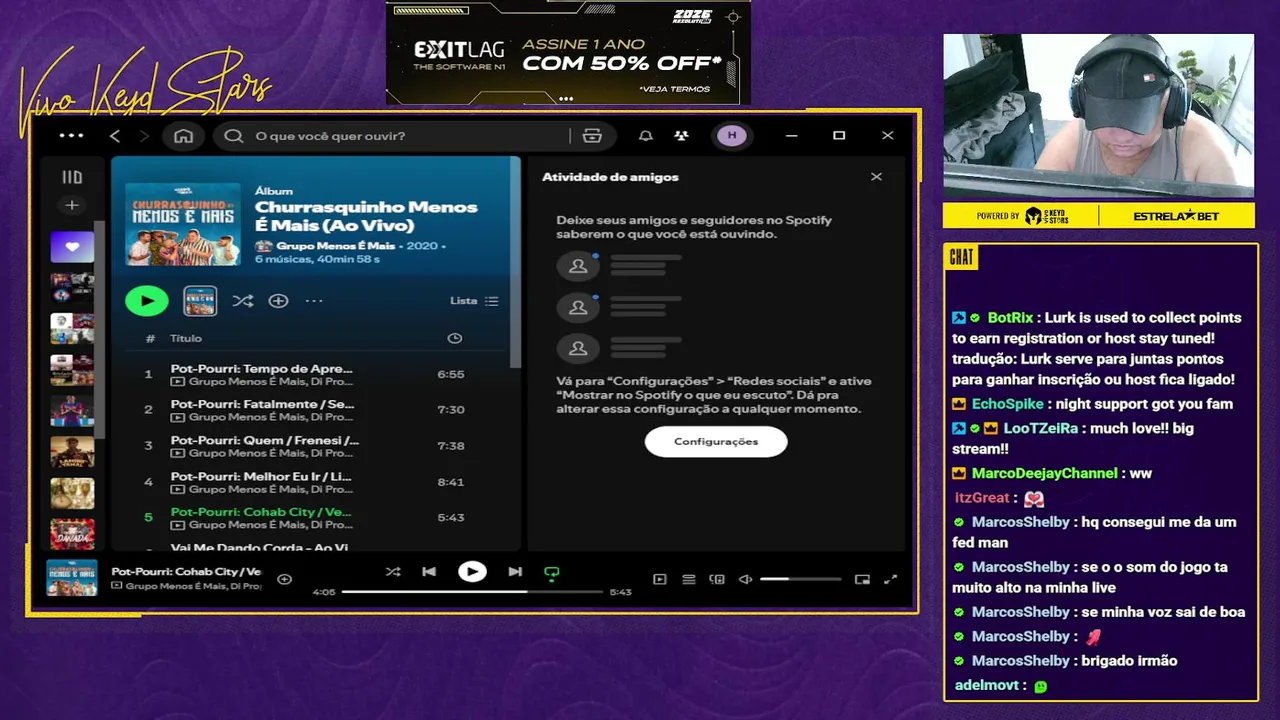Click the white play button in player bar
Image resolution: width=1280 pixels, height=720 pixels.
pyautogui.click(x=472, y=572)
